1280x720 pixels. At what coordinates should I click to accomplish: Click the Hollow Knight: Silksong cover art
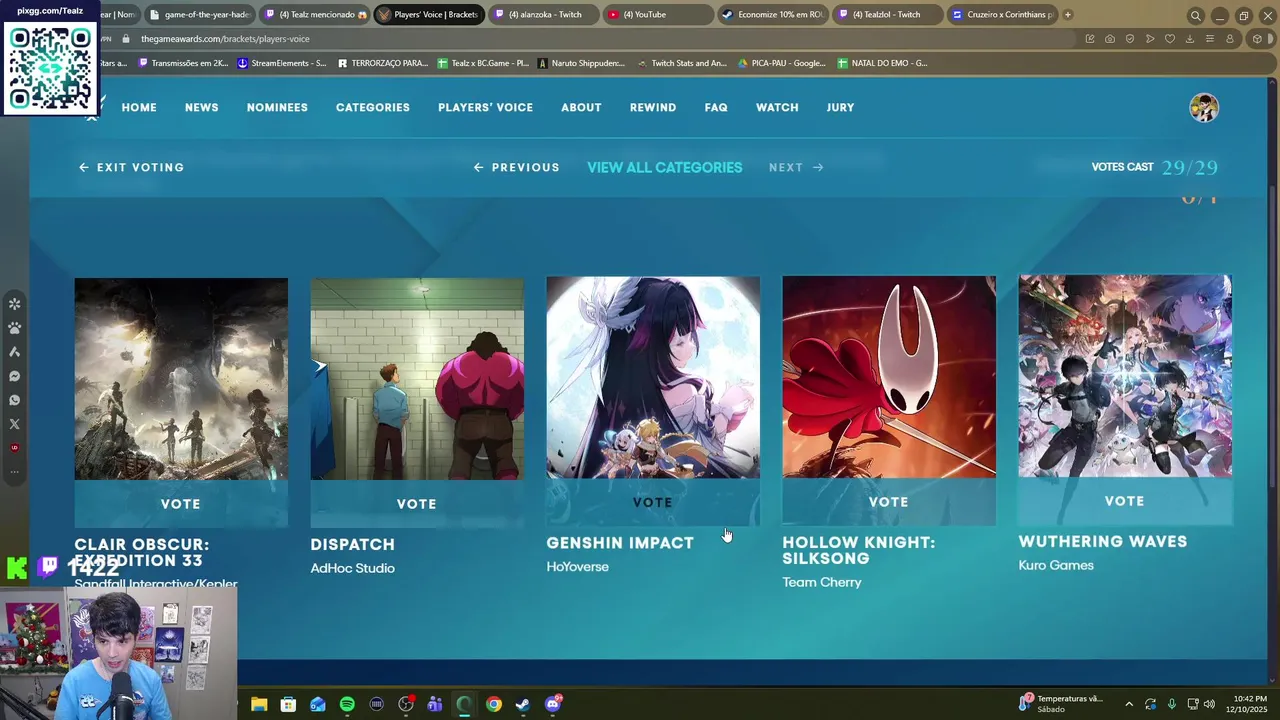(x=889, y=377)
